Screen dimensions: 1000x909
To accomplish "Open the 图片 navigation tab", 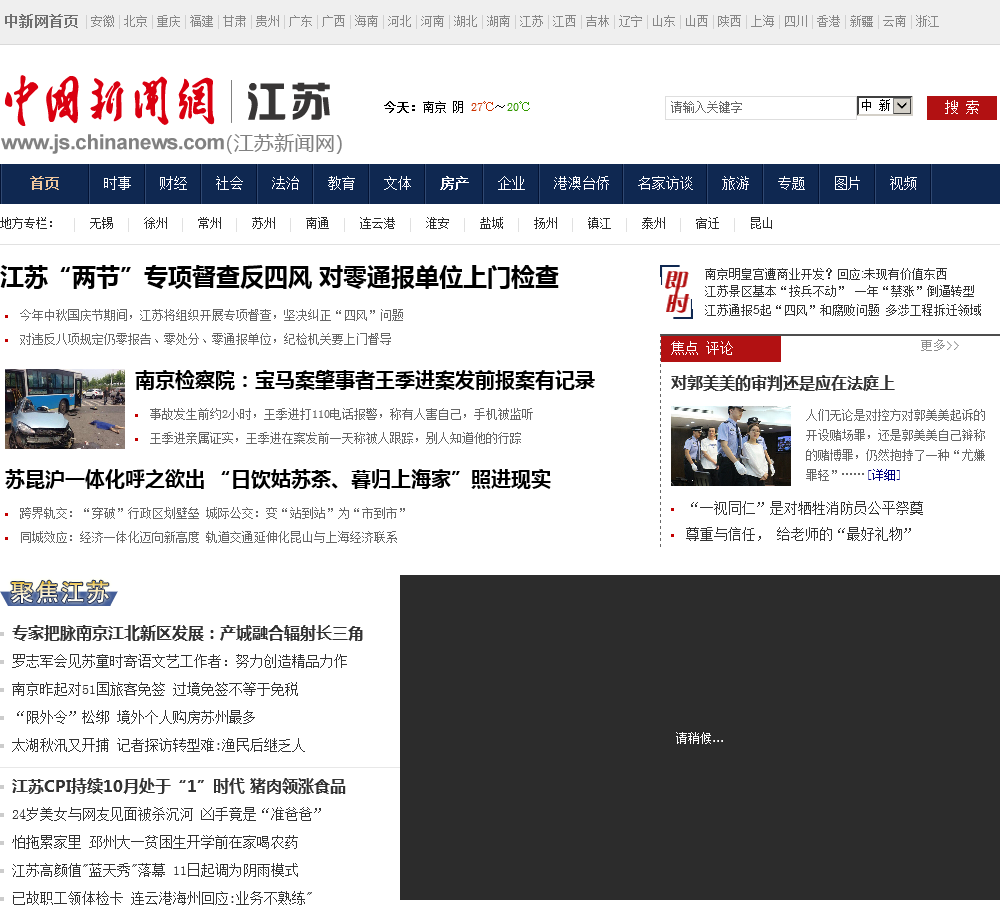I will 847,184.
